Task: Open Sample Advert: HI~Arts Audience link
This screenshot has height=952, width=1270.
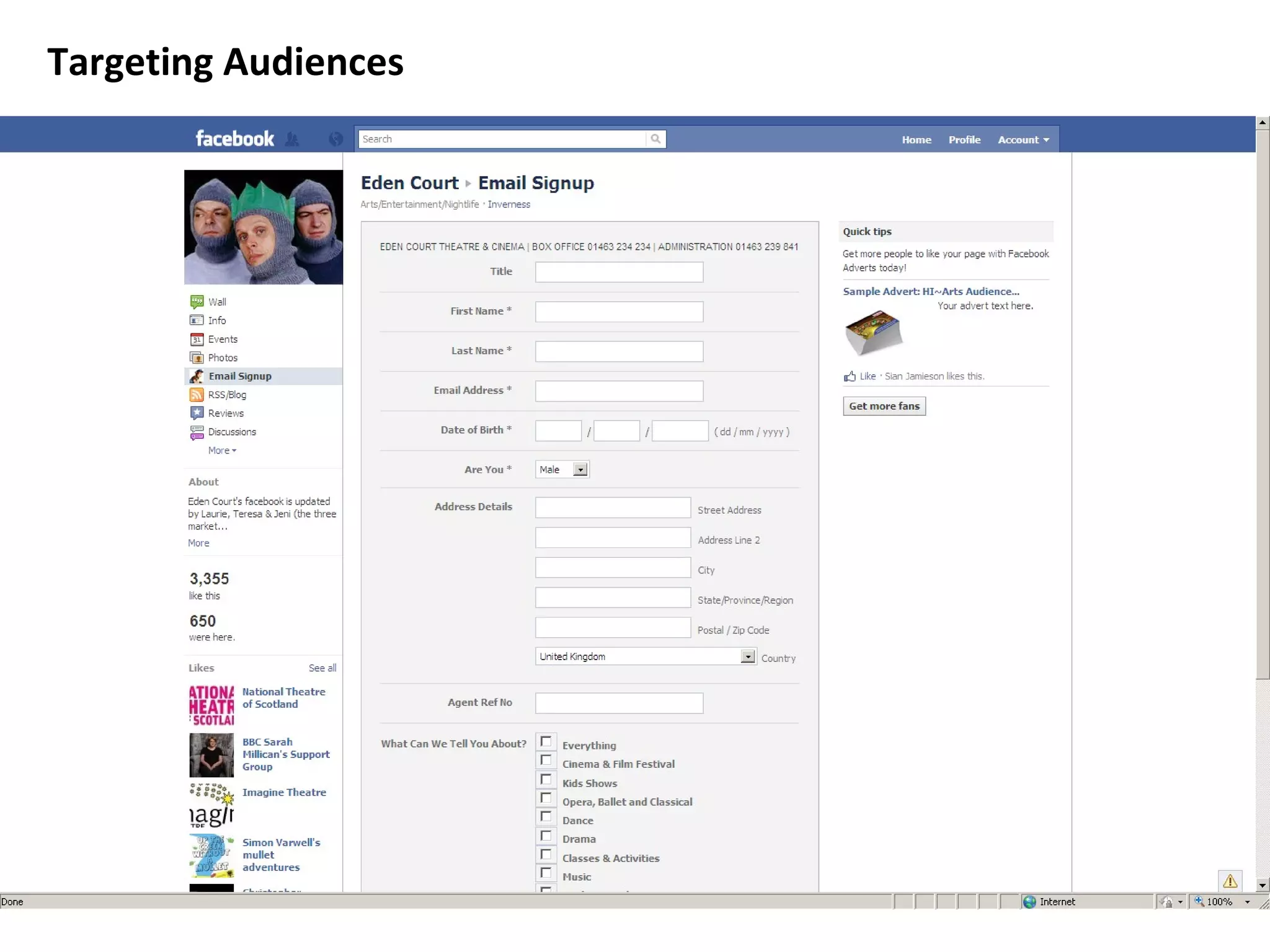Action: tap(931, 291)
